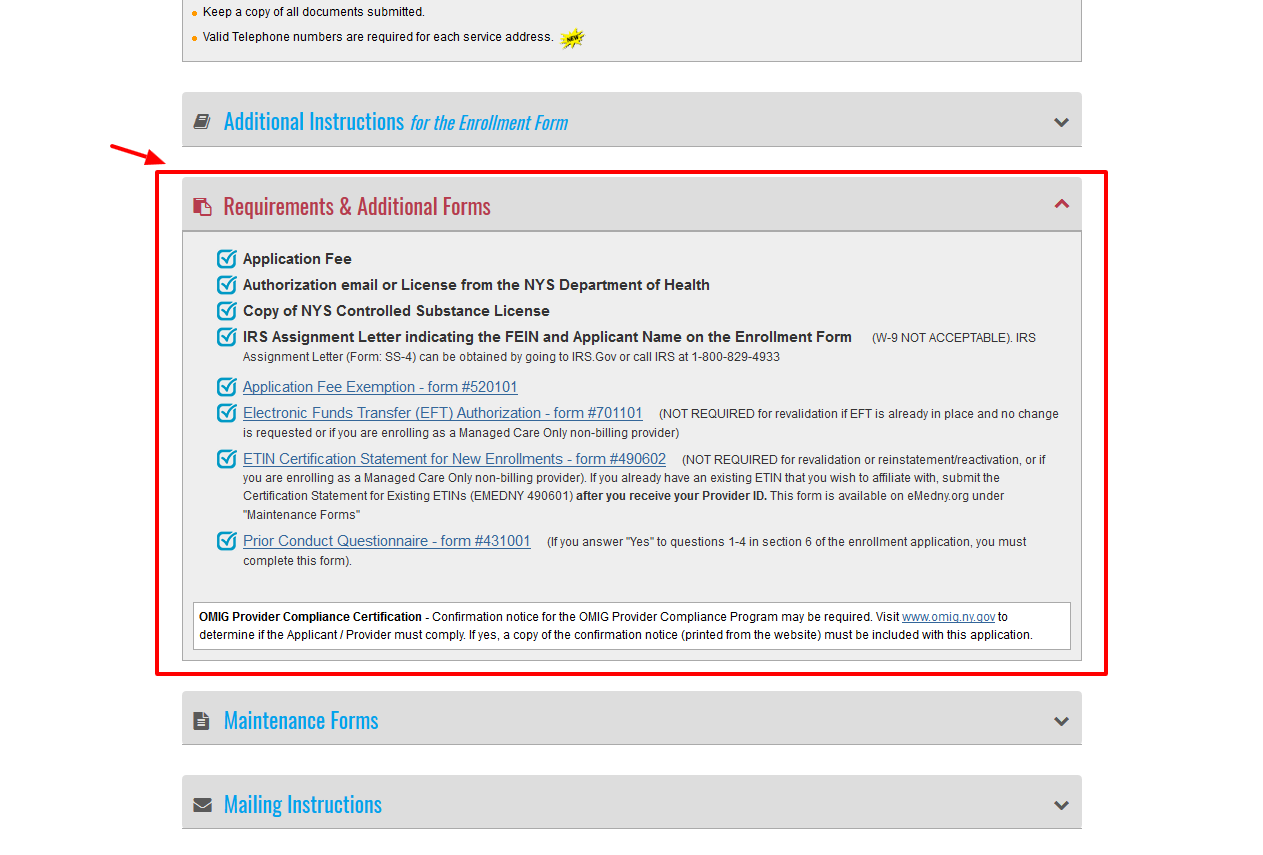This screenshot has height=855, width=1263.
Task: Click the '(W-9 NOT ACCEPTABLE)' note text
Action: click(x=942, y=338)
